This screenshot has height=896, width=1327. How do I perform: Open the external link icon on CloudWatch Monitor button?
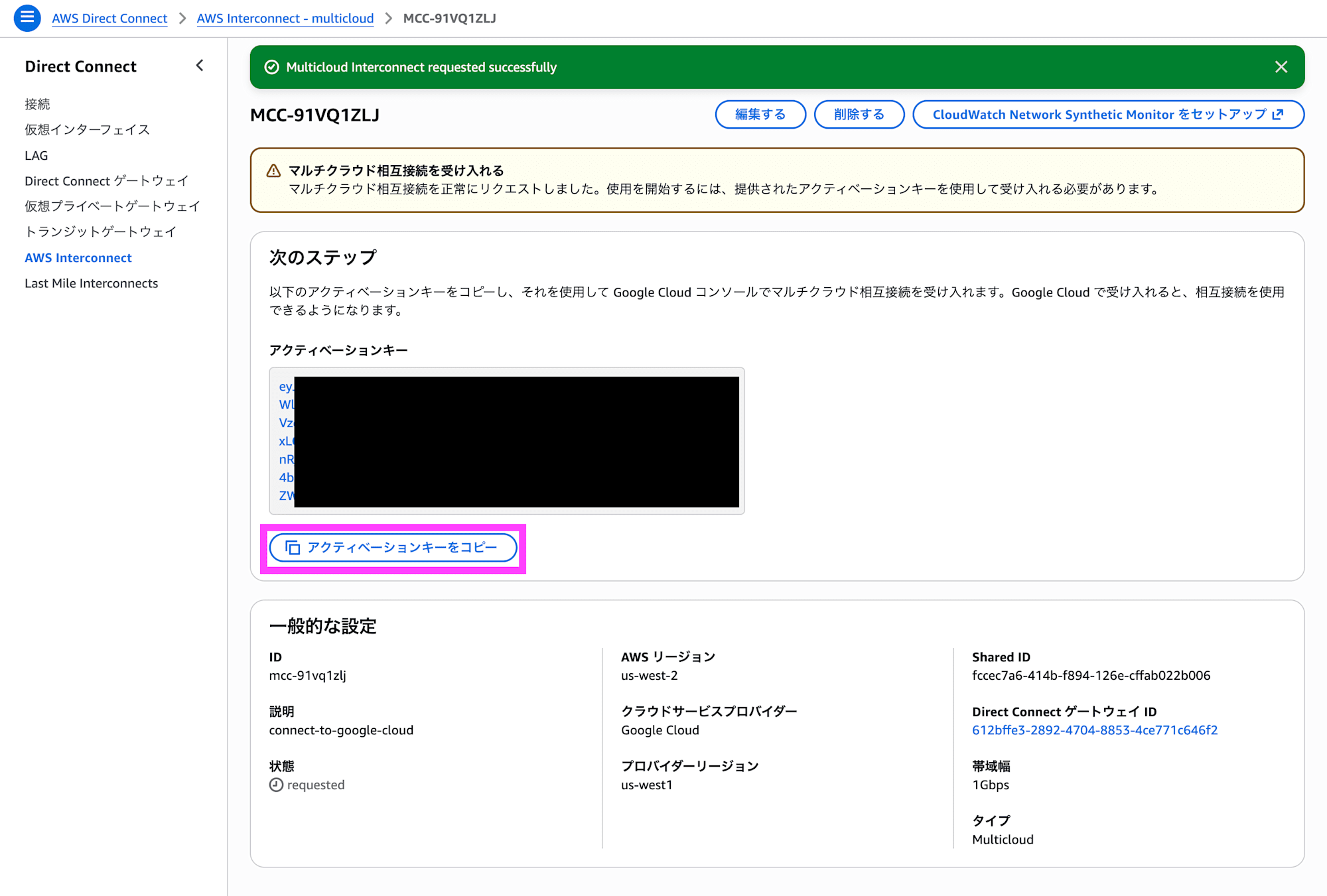(1278, 114)
